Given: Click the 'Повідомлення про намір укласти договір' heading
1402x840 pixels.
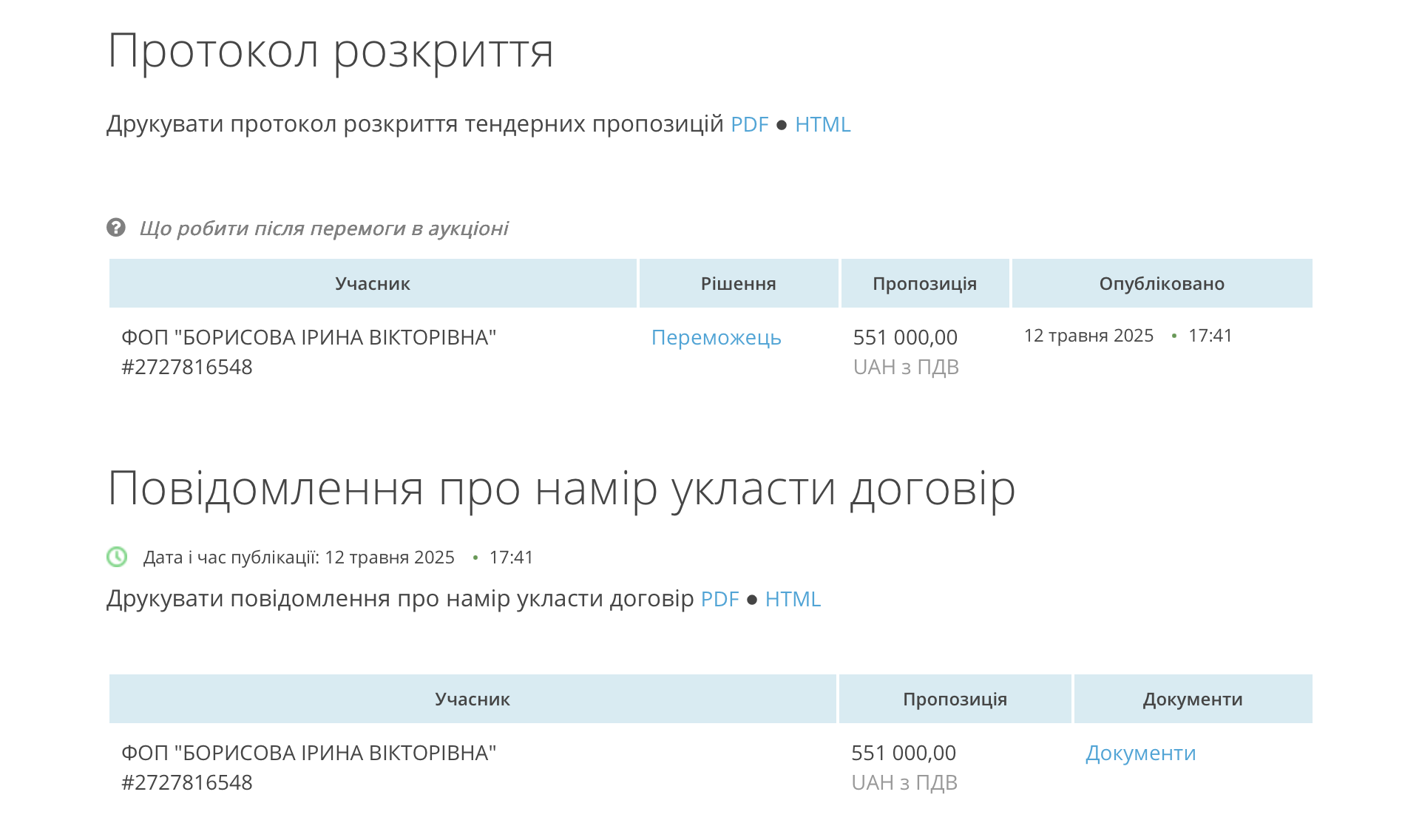Looking at the screenshot, I should pyautogui.click(x=561, y=489).
